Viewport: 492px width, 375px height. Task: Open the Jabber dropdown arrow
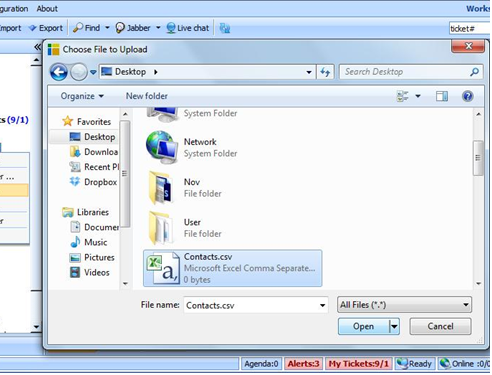tap(158, 28)
